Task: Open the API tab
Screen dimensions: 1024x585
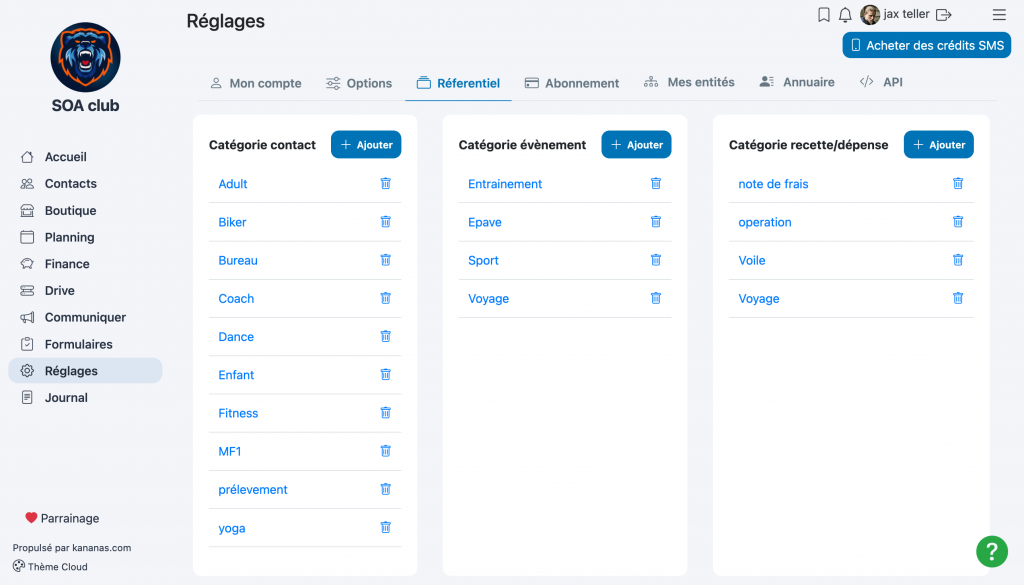Action: pos(881,82)
